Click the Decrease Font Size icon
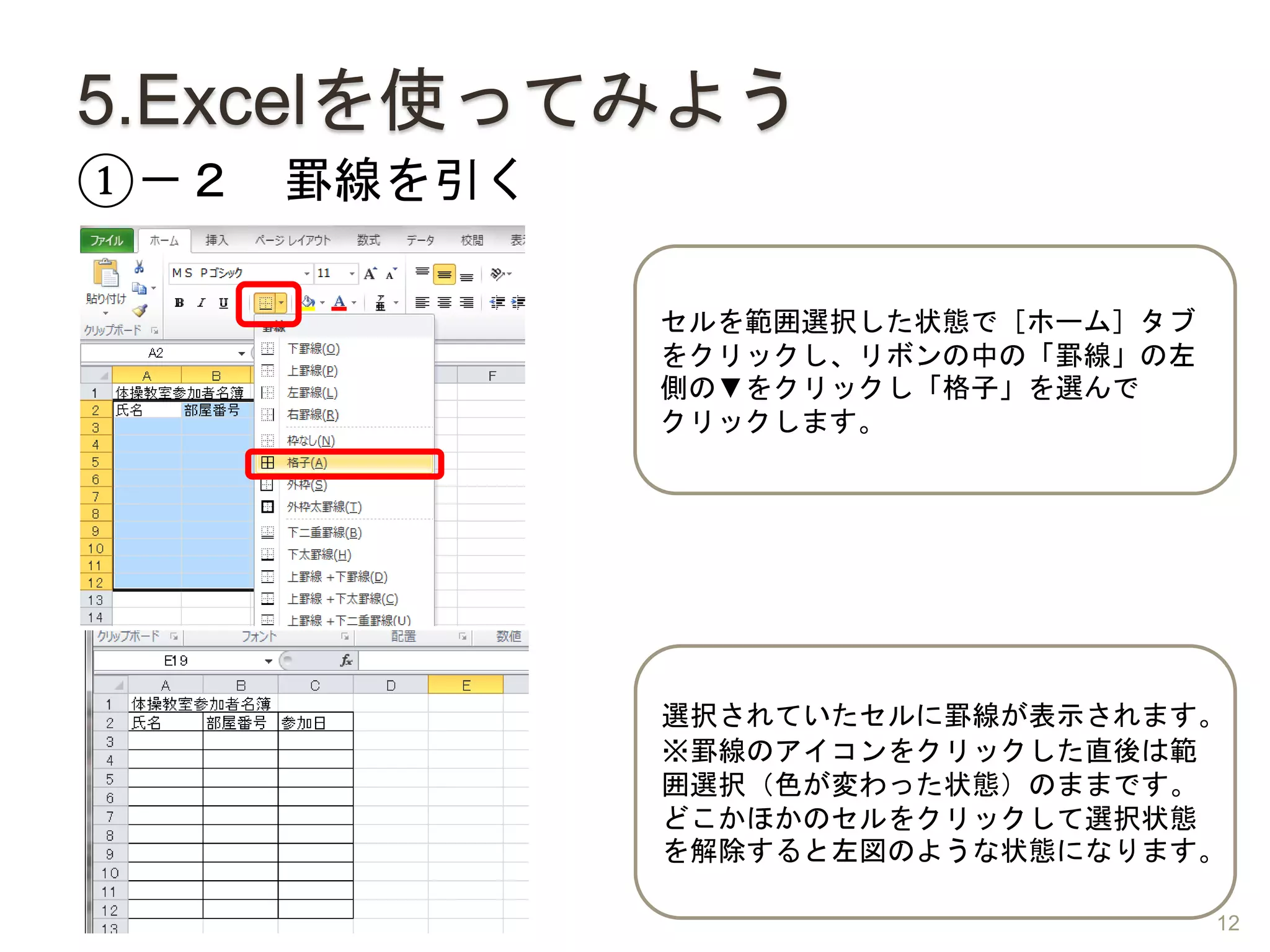This screenshot has width=1270, height=952. point(391,274)
